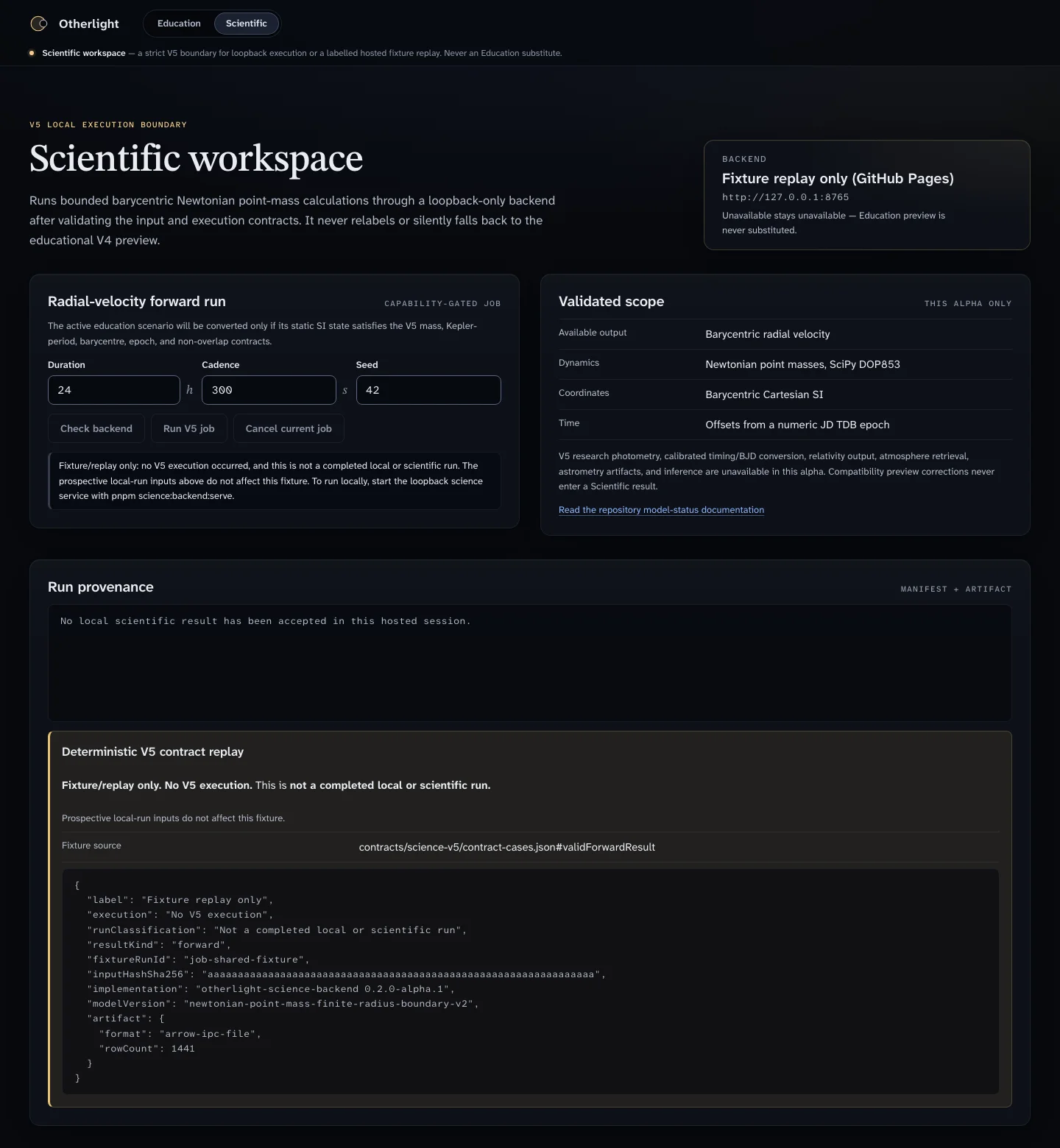
Task: Click the "implementation" JSON line
Action: [x=270, y=989]
